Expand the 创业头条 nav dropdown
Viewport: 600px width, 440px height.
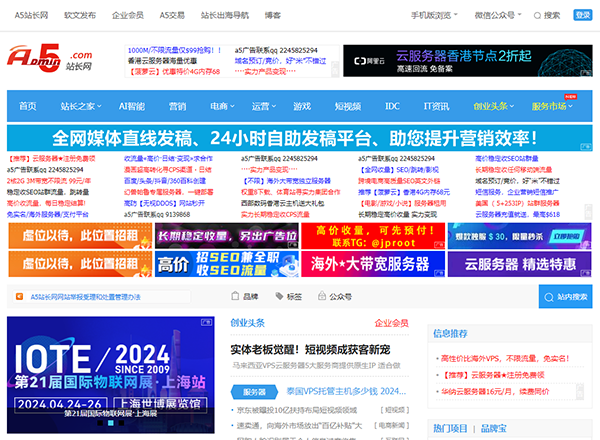click(x=494, y=106)
